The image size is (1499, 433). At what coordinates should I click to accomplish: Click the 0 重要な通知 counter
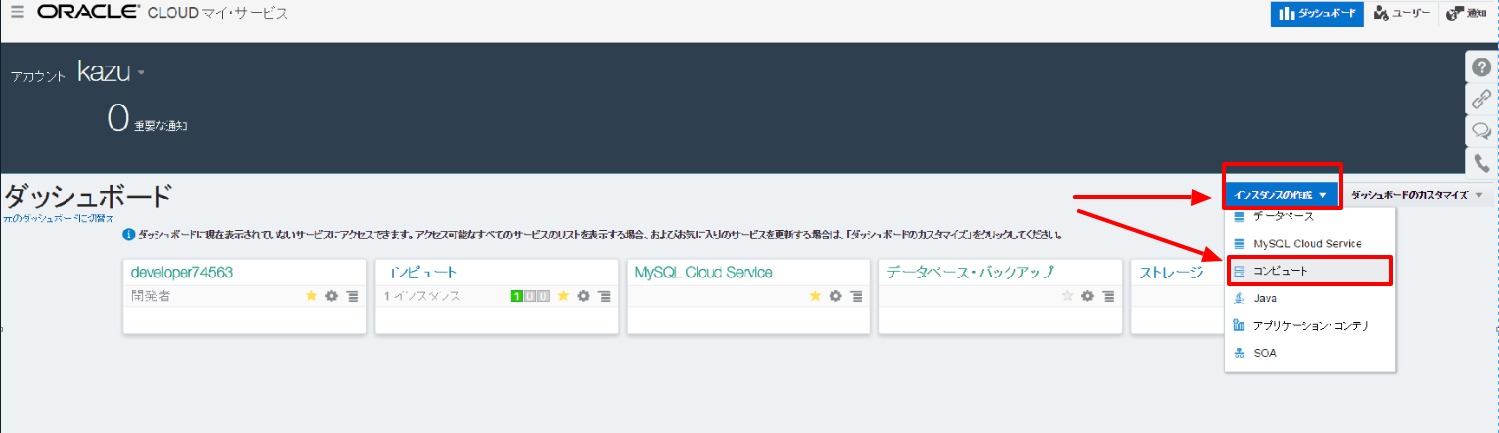[148, 121]
